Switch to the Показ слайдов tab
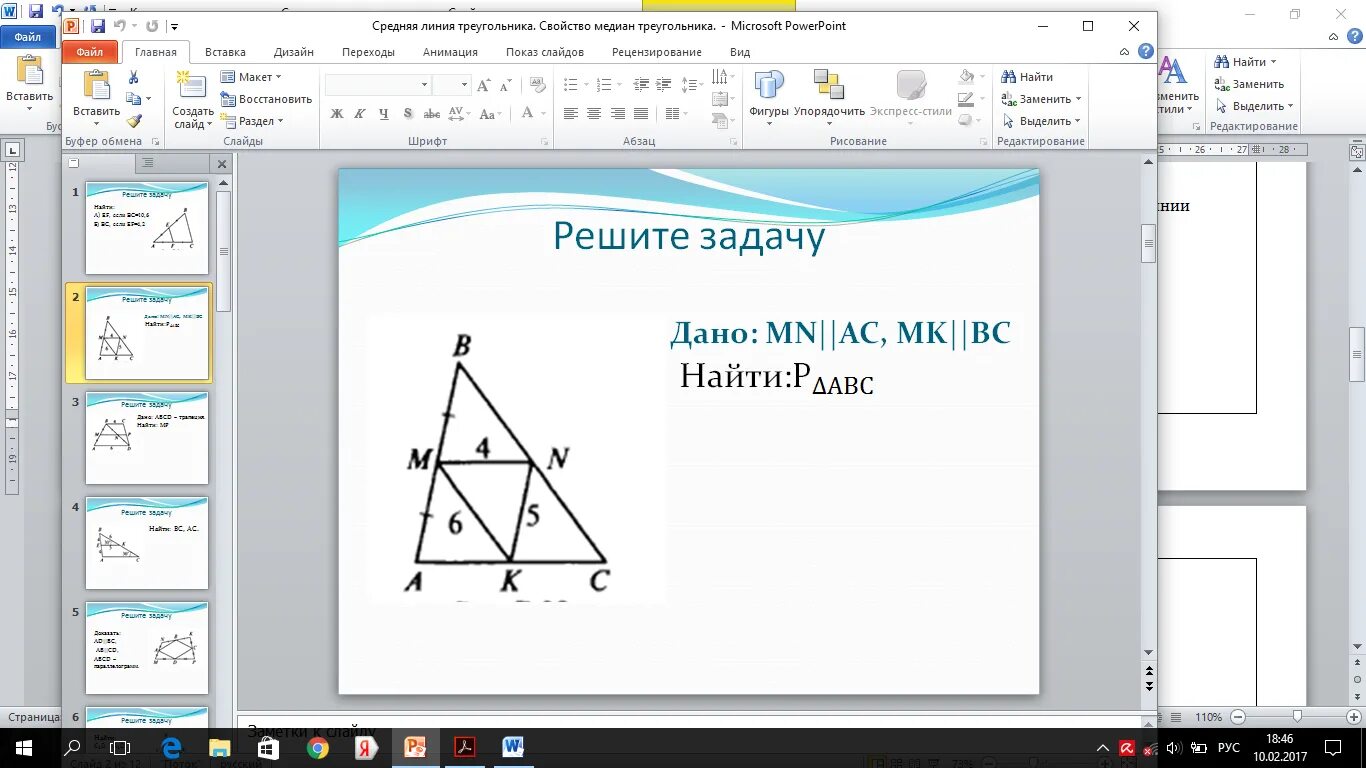Screen dimensions: 1366x768 tap(544, 52)
